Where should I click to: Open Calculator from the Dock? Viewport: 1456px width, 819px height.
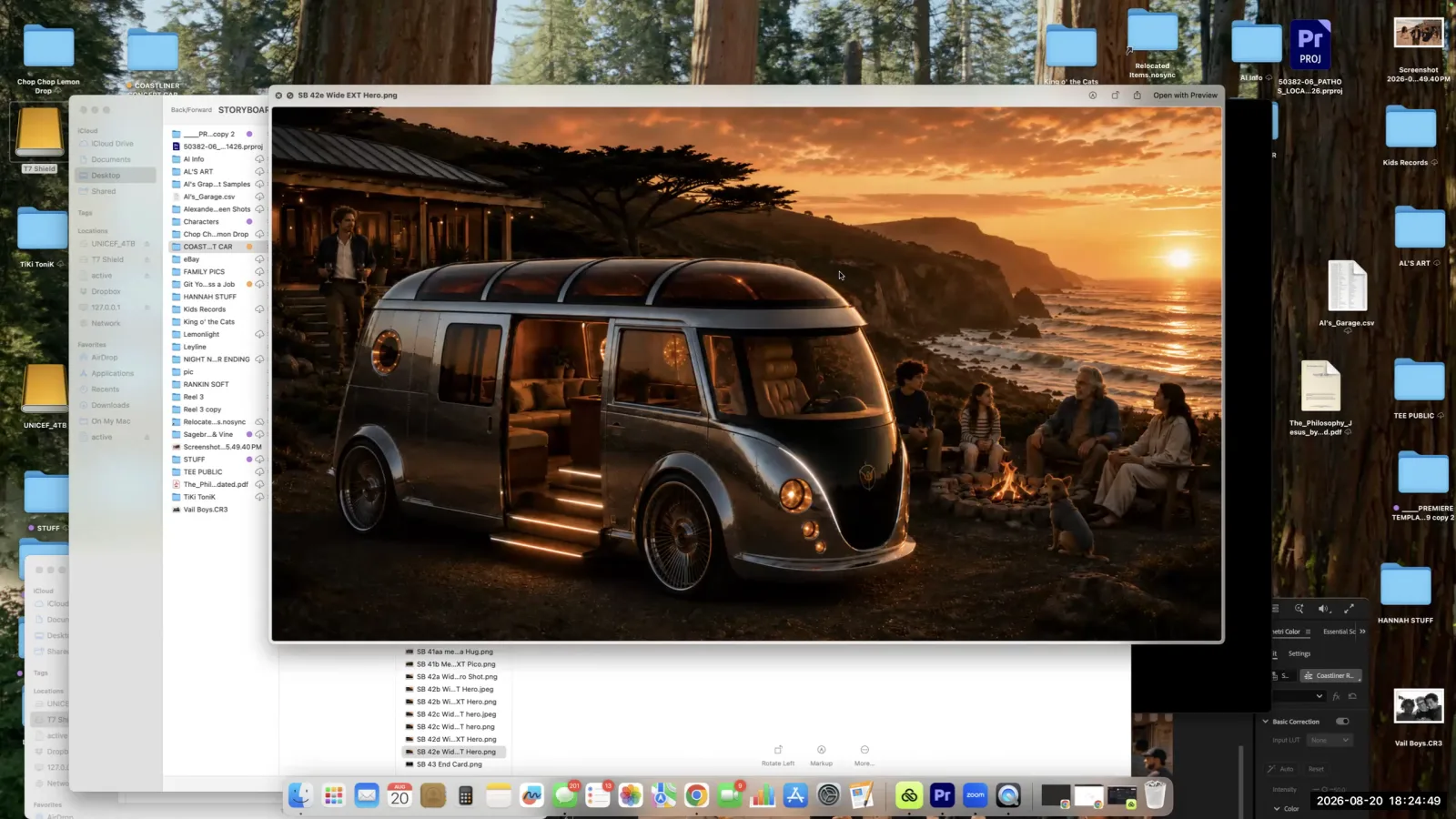pos(465,795)
